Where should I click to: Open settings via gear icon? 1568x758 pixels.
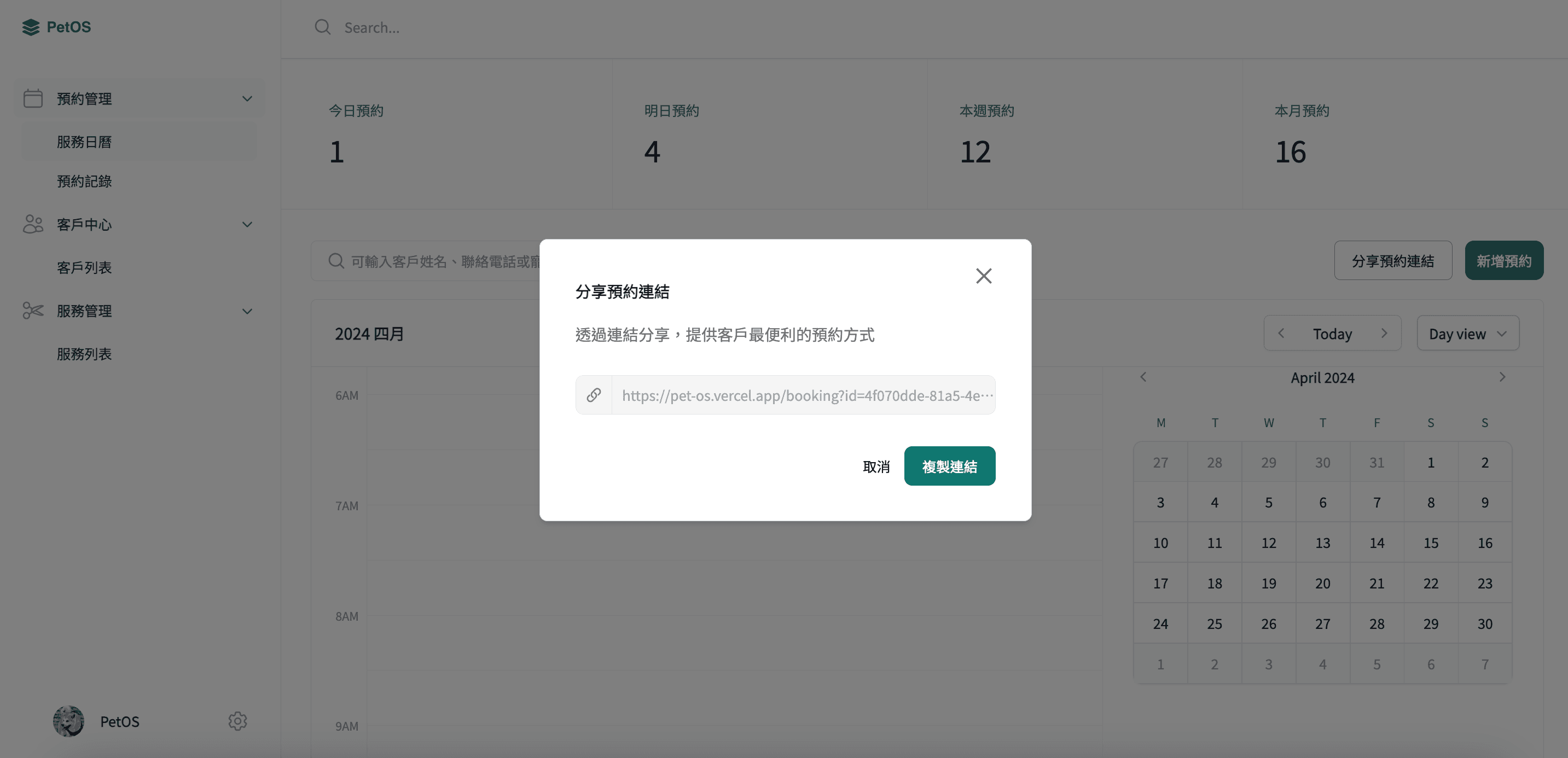click(x=237, y=721)
